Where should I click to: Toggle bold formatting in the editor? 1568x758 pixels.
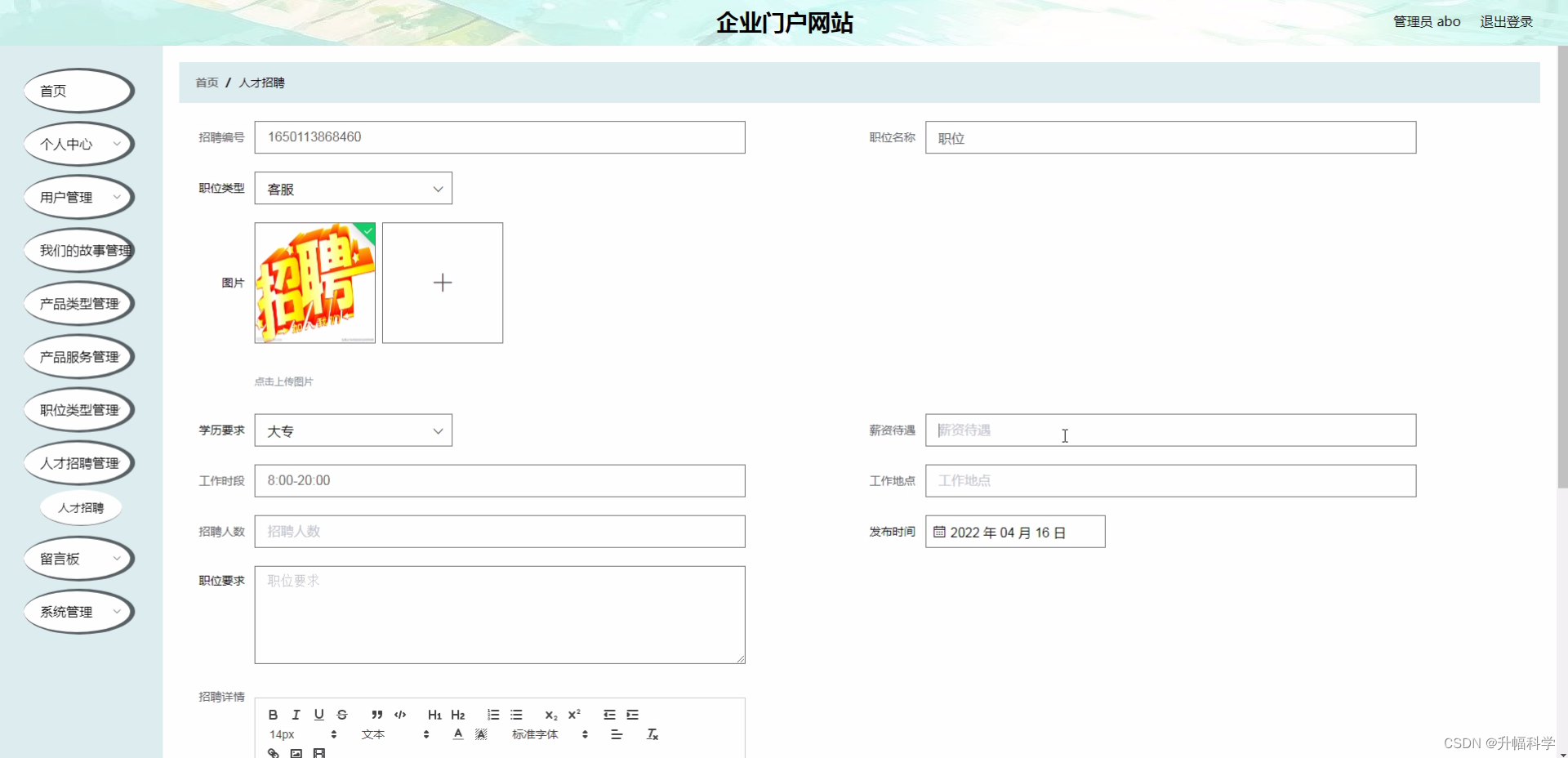(x=274, y=715)
